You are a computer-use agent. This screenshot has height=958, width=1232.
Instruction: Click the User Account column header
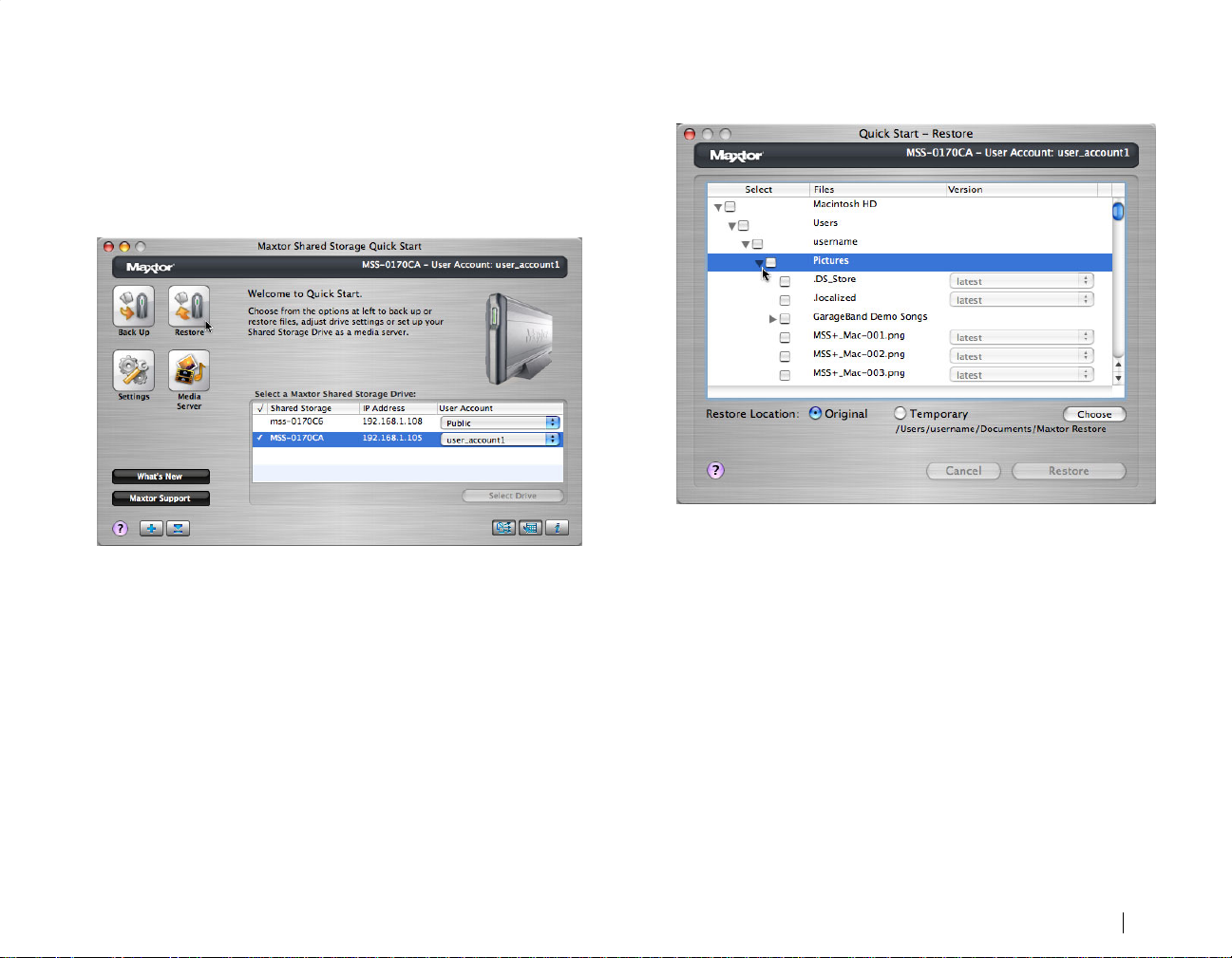coord(500,408)
